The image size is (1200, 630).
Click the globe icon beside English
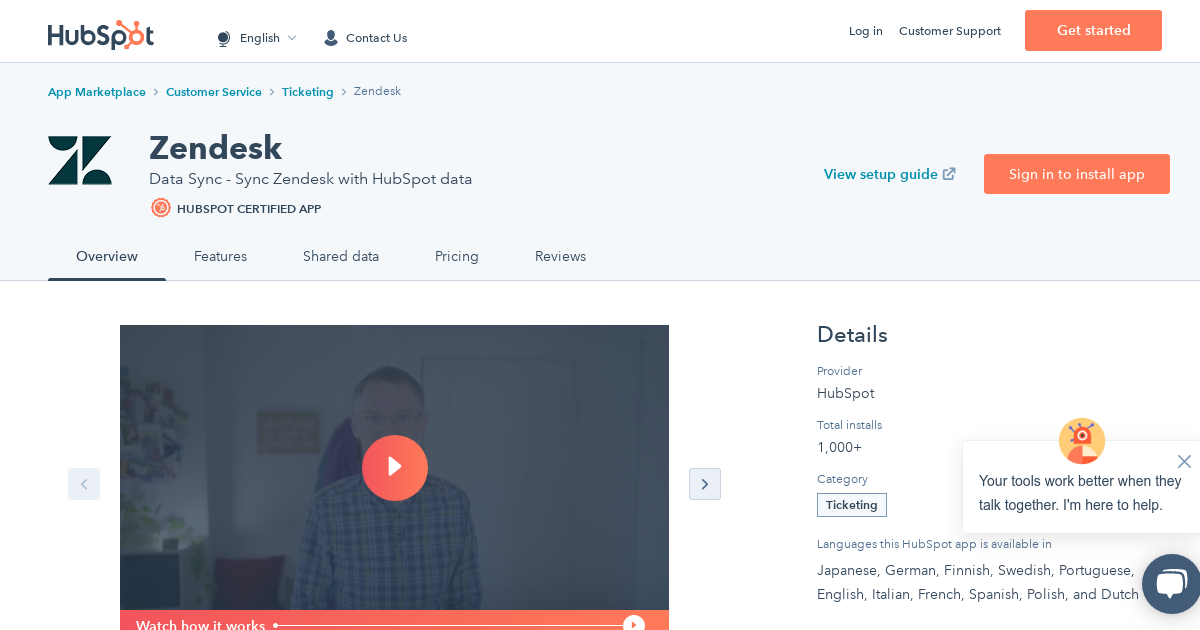coord(224,38)
